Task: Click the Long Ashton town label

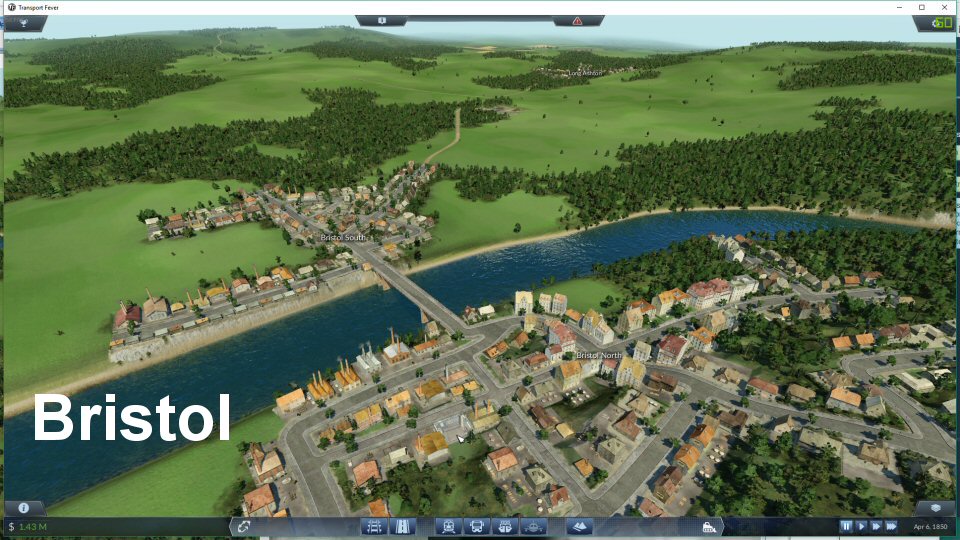Action: pos(585,73)
